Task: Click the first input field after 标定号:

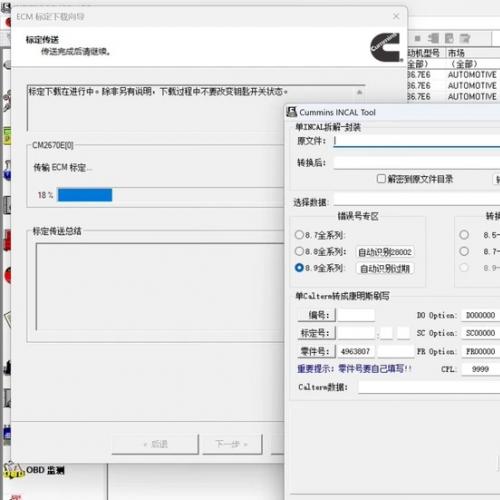Action: [356, 333]
